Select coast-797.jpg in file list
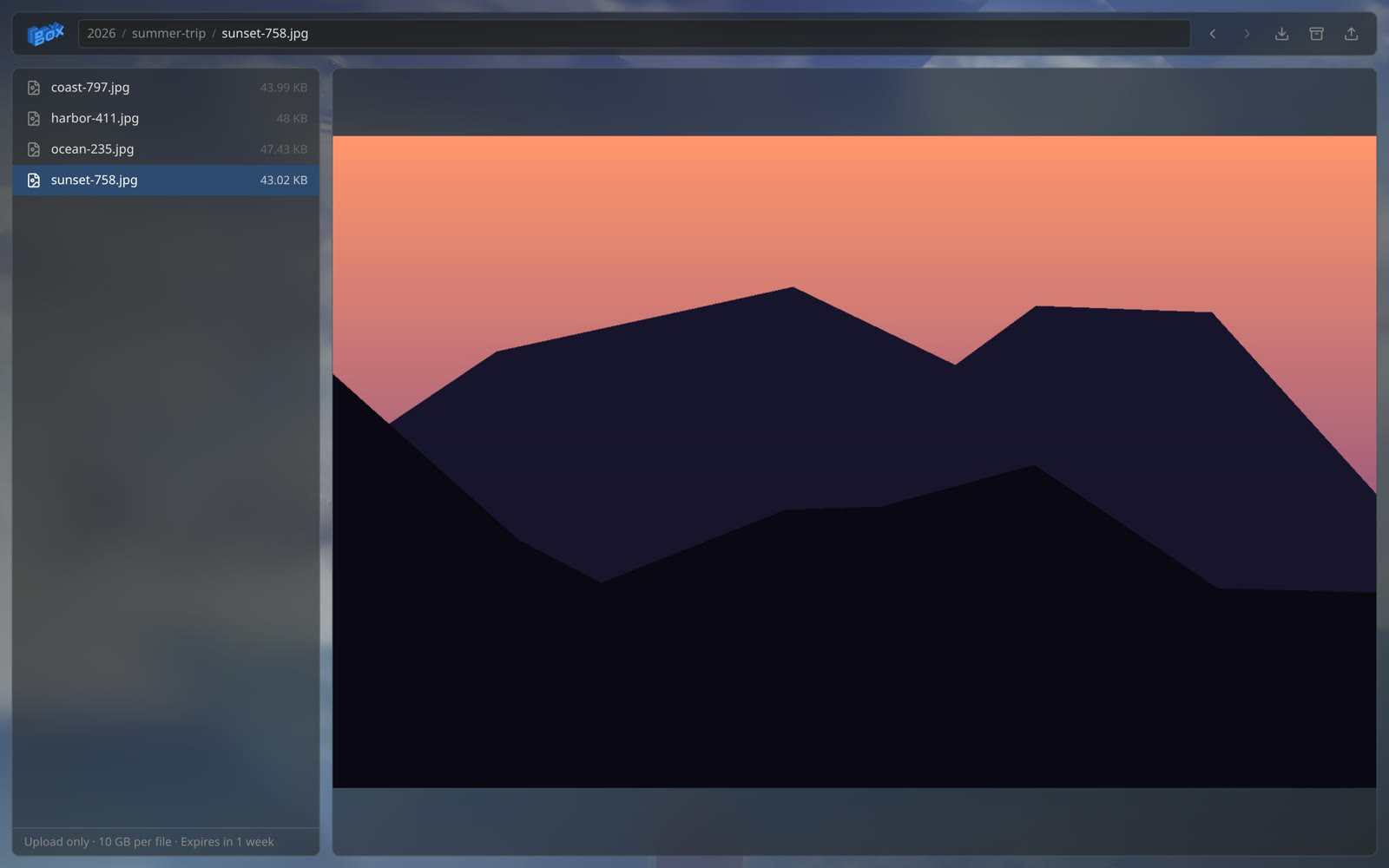 pyautogui.click(x=166, y=88)
